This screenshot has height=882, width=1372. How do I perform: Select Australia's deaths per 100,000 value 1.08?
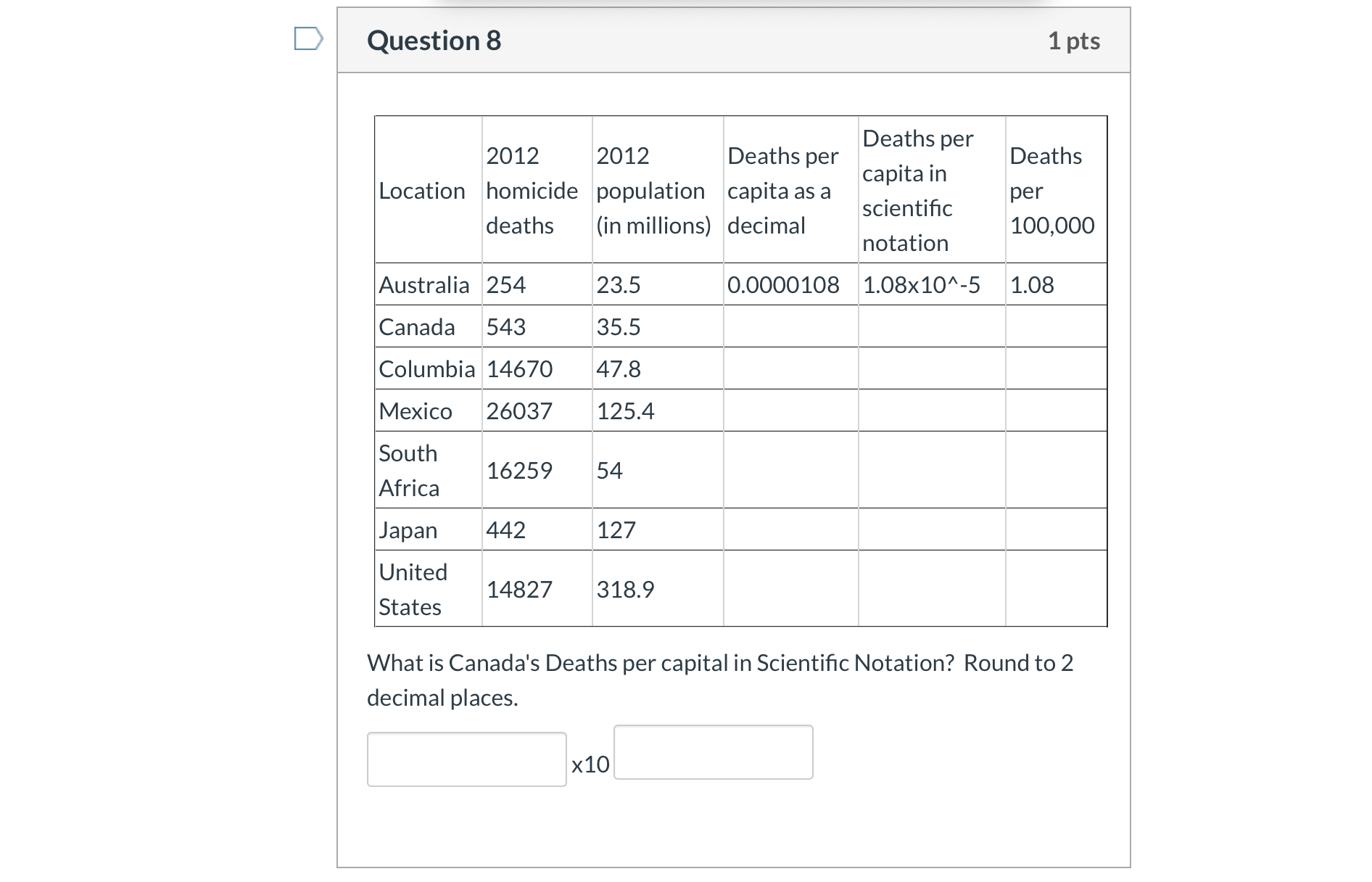(1030, 284)
